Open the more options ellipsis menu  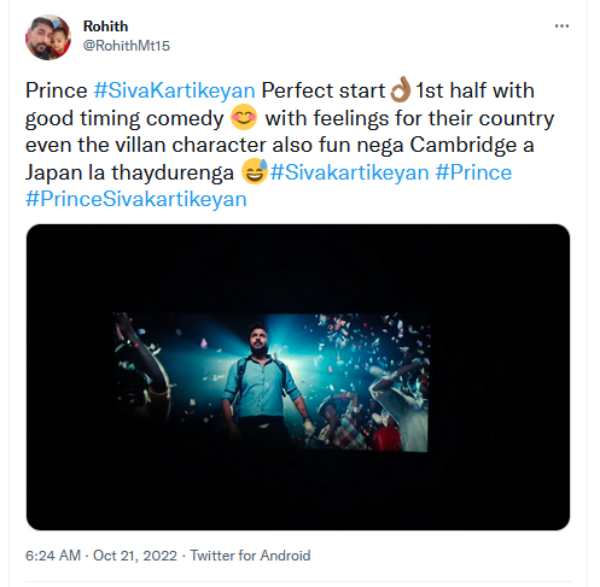[x=561, y=23]
